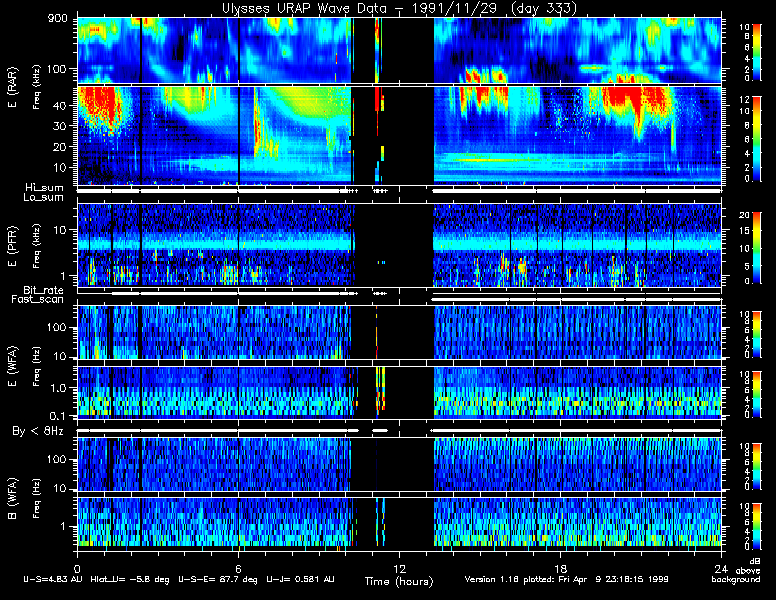
Task: Click the "0.1" tick on the E (WFA) axis
Action: (57, 416)
